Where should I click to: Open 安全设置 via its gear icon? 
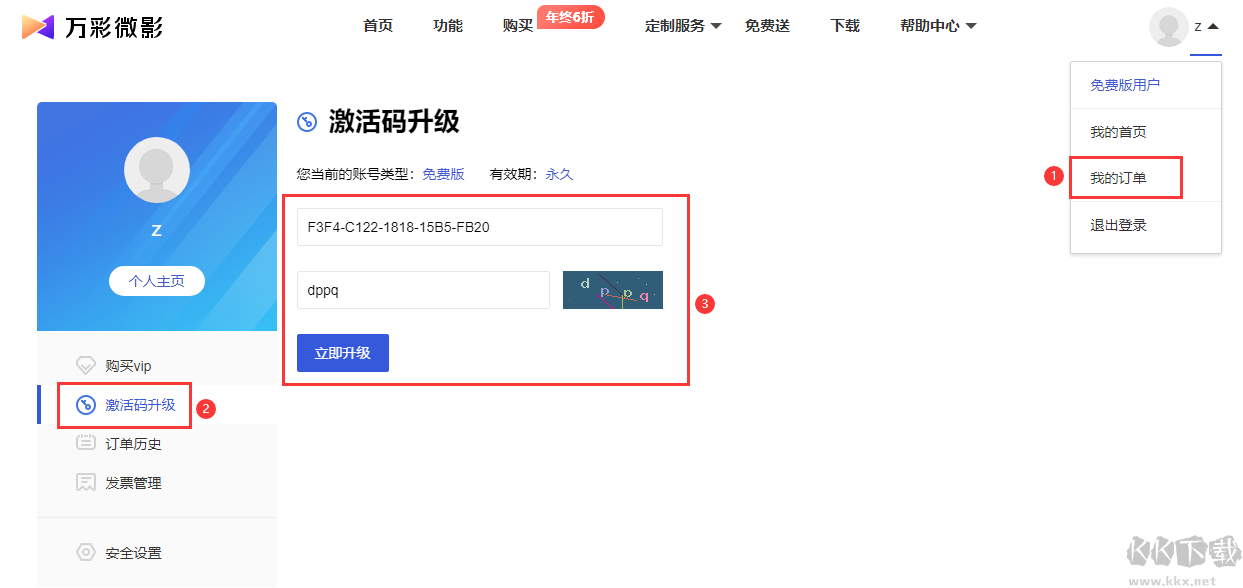click(x=86, y=551)
